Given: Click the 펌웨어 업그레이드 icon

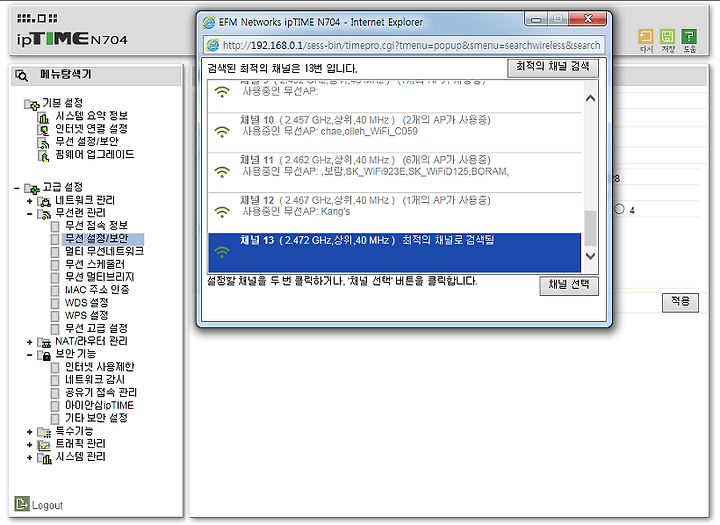Looking at the screenshot, I should 43,156.
